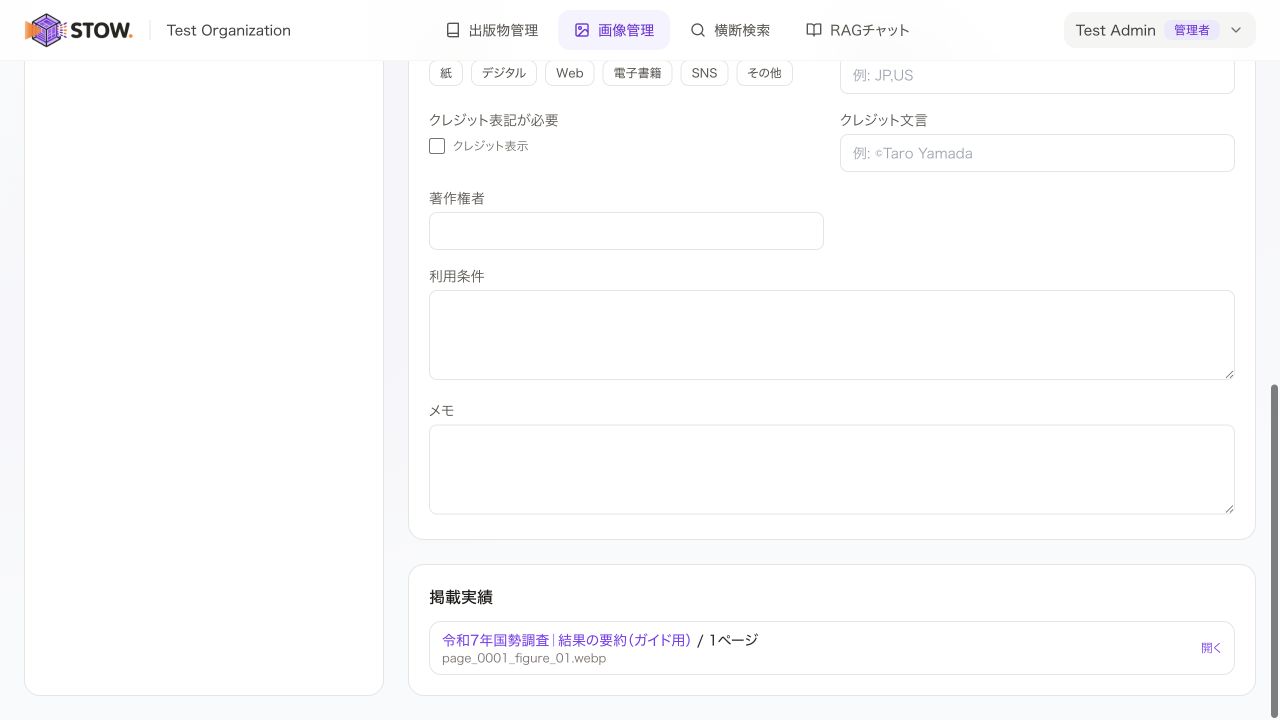Enable the クレジット表示 checkbox
Image resolution: width=1280 pixels, height=720 pixels.
437,146
